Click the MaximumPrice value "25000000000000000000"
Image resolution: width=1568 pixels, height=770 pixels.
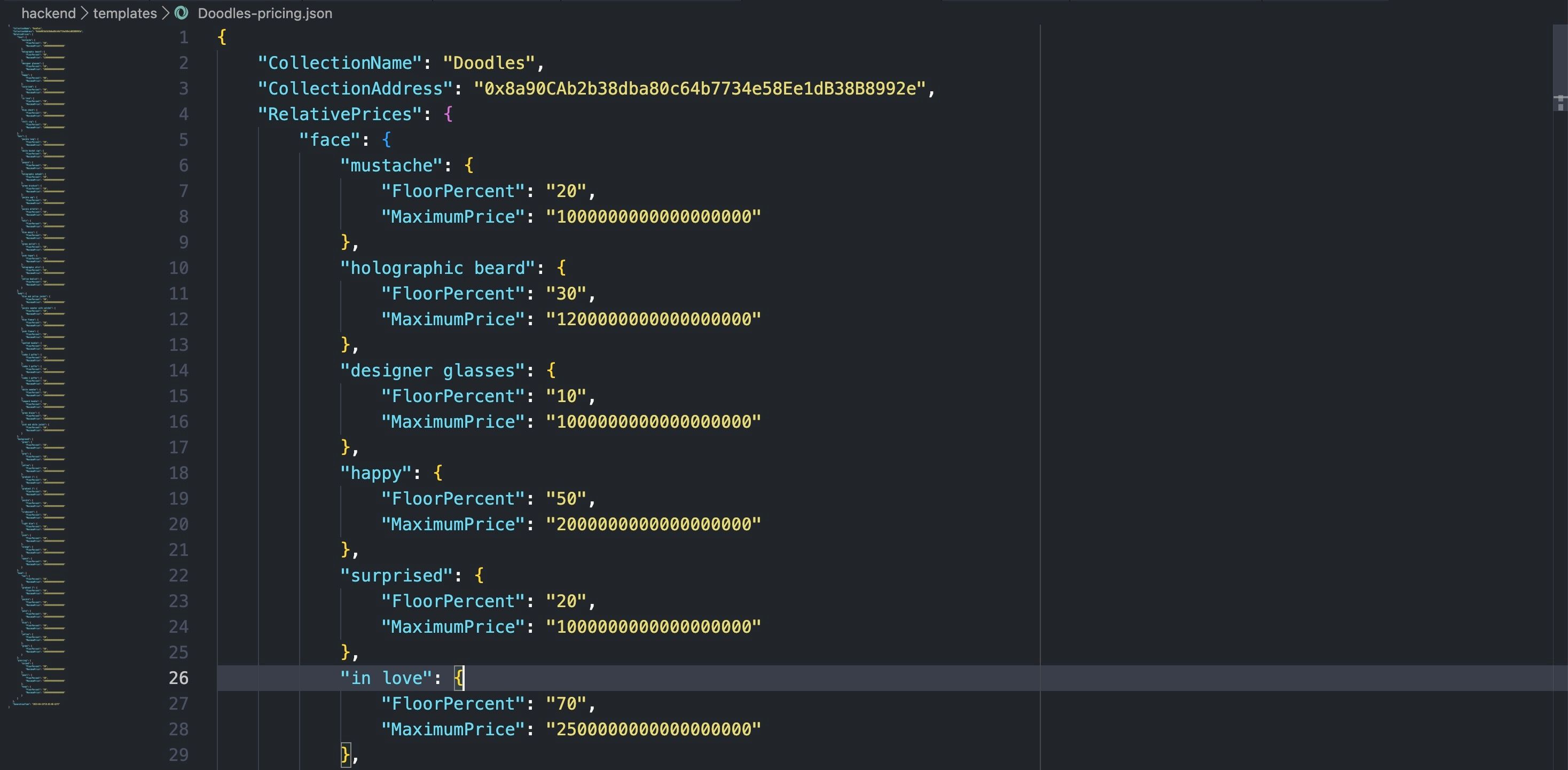point(654,730)
